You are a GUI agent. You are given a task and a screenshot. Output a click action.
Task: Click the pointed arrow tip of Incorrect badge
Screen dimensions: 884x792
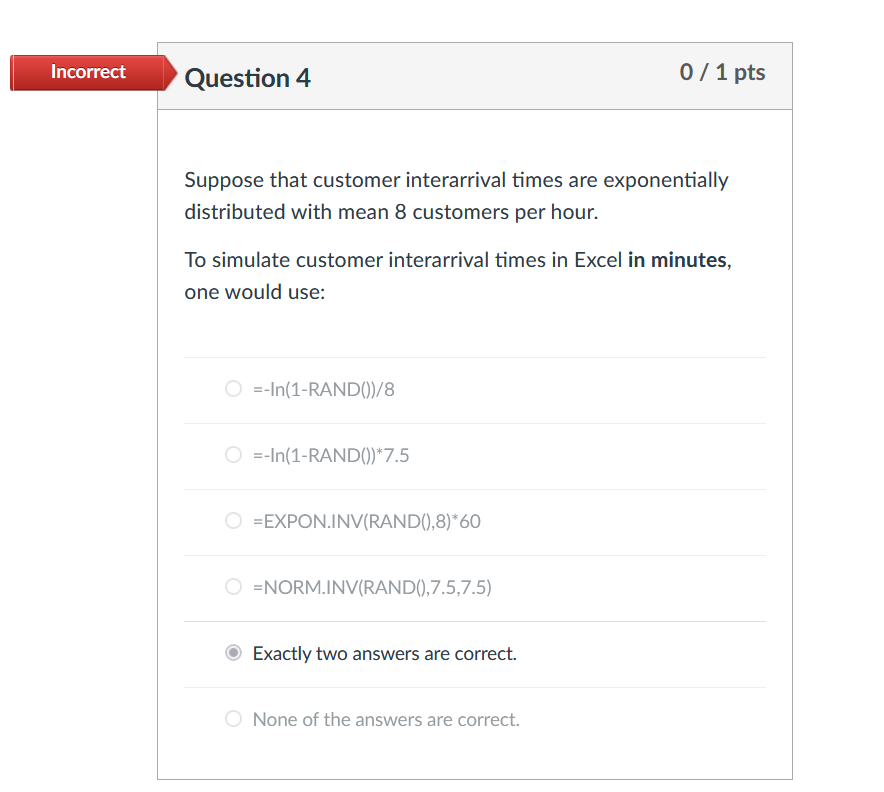(172, 73)
